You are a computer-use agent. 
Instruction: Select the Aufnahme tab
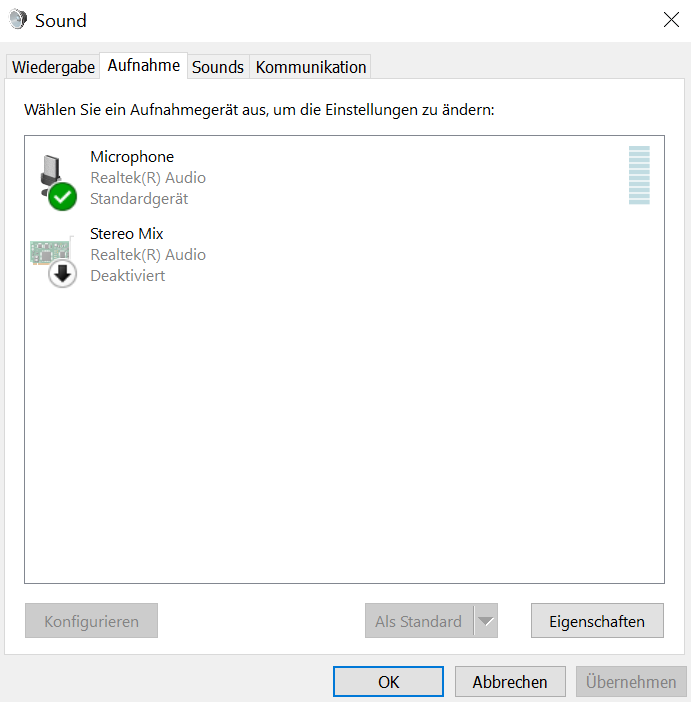point(143,66)
